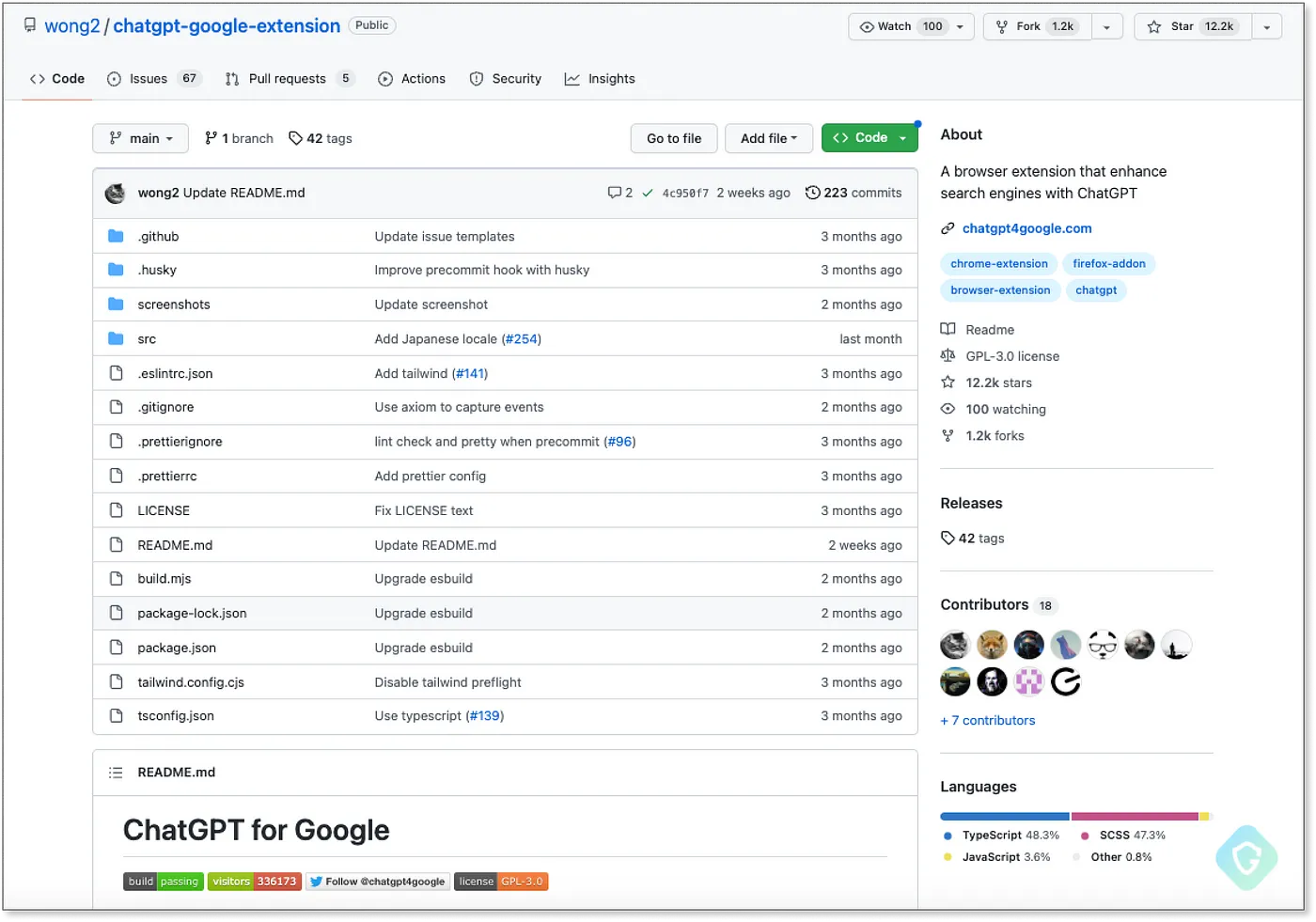The image size is (1316, 922).
Task: Open README table of contents icon
Action: 116,773
